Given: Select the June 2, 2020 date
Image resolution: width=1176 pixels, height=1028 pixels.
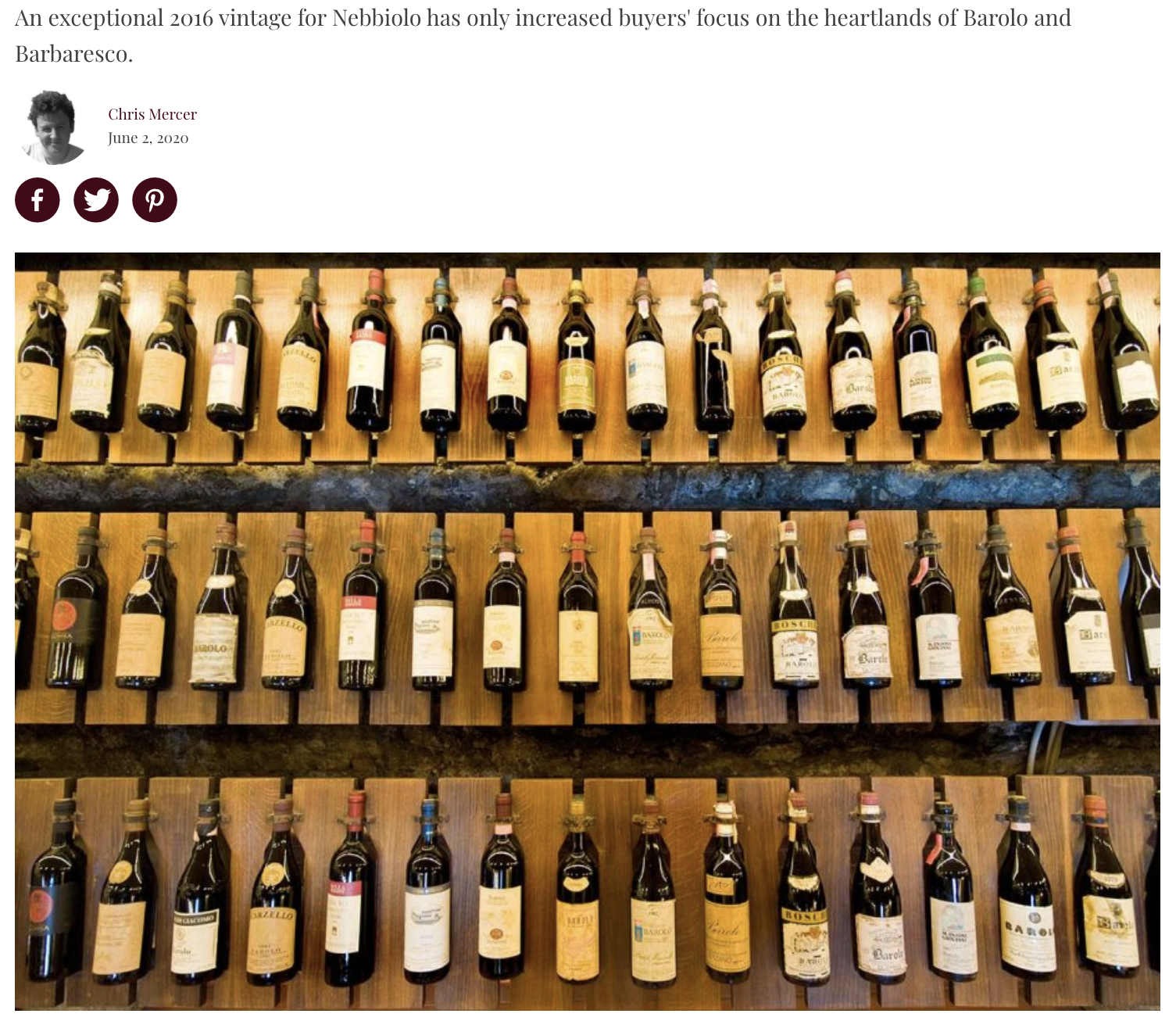Looking at the screenshot, I should pos(148,138).
